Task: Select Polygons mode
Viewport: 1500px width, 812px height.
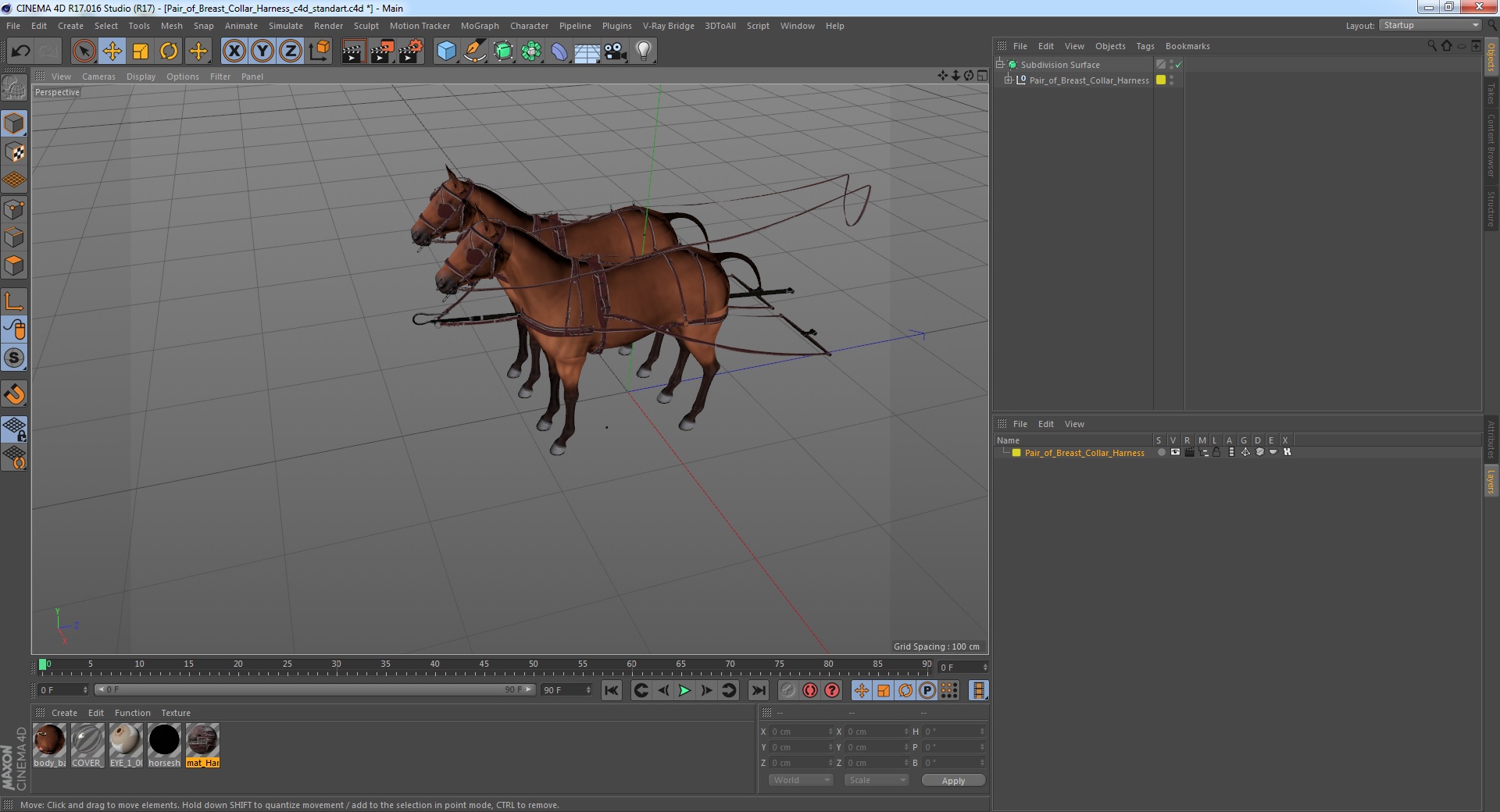Action: [14, 265]
